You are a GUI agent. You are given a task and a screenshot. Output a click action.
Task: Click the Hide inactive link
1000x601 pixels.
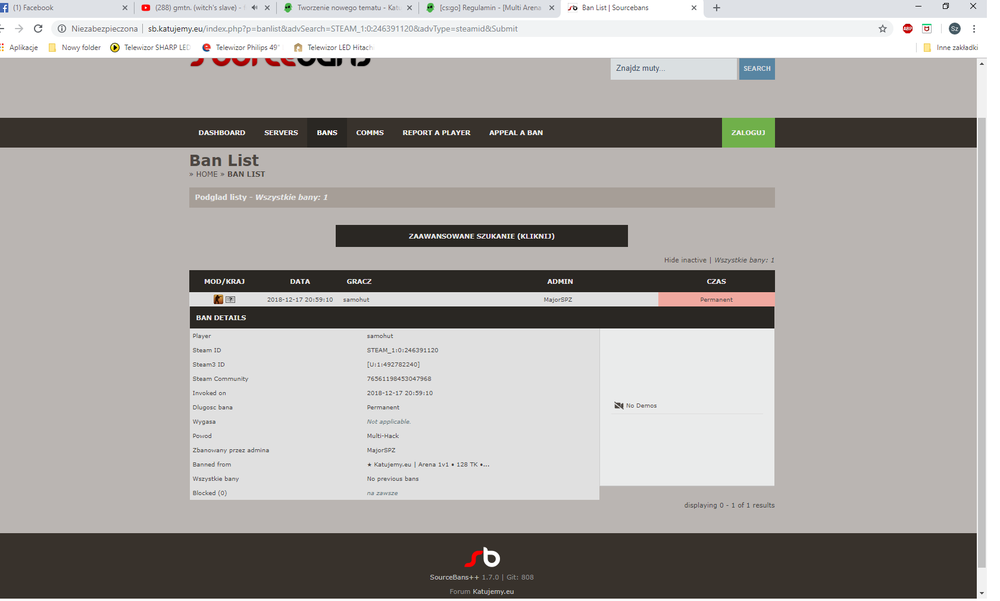[x=685, y=260]
